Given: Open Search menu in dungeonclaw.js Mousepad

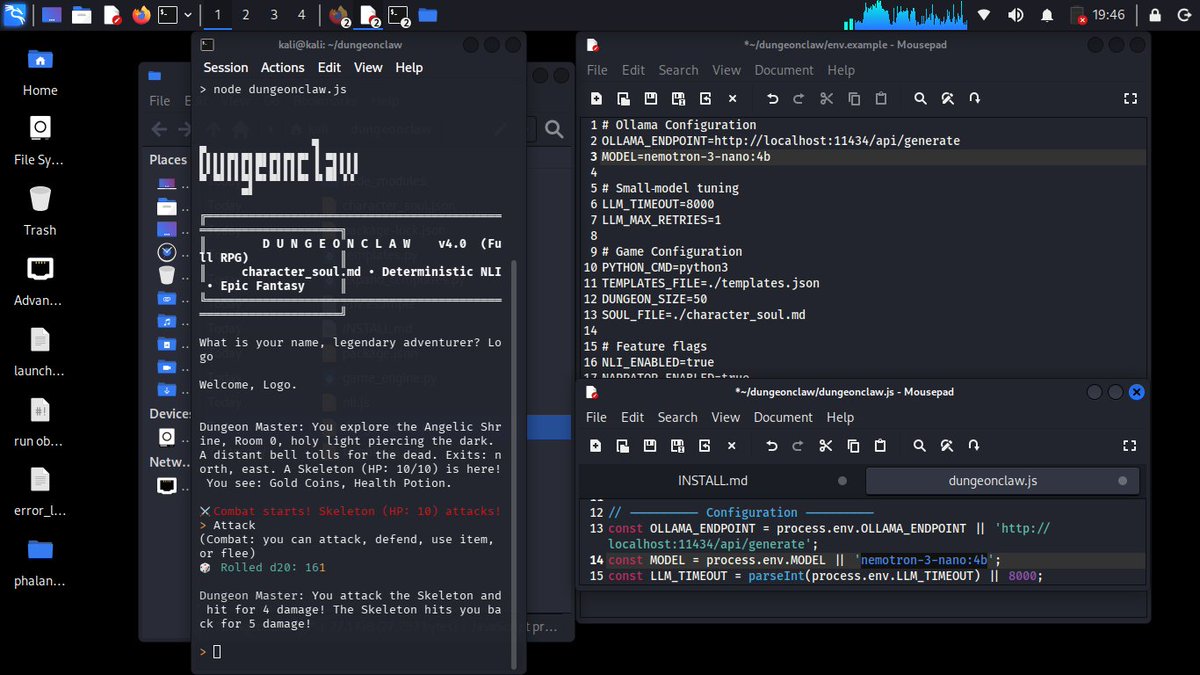Looking at the screenshot, I should pyautogui.click(x=677, y=417).
